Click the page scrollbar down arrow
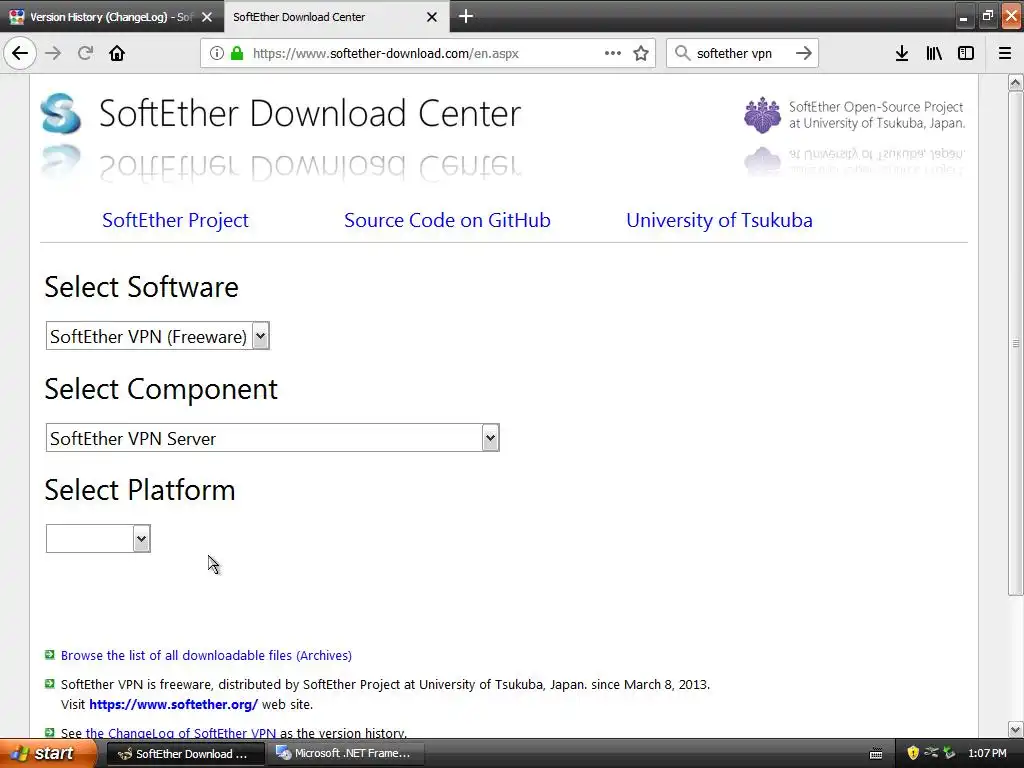Image resolution: width=1024 pixels, height=768 pixels. [1015, 729]
